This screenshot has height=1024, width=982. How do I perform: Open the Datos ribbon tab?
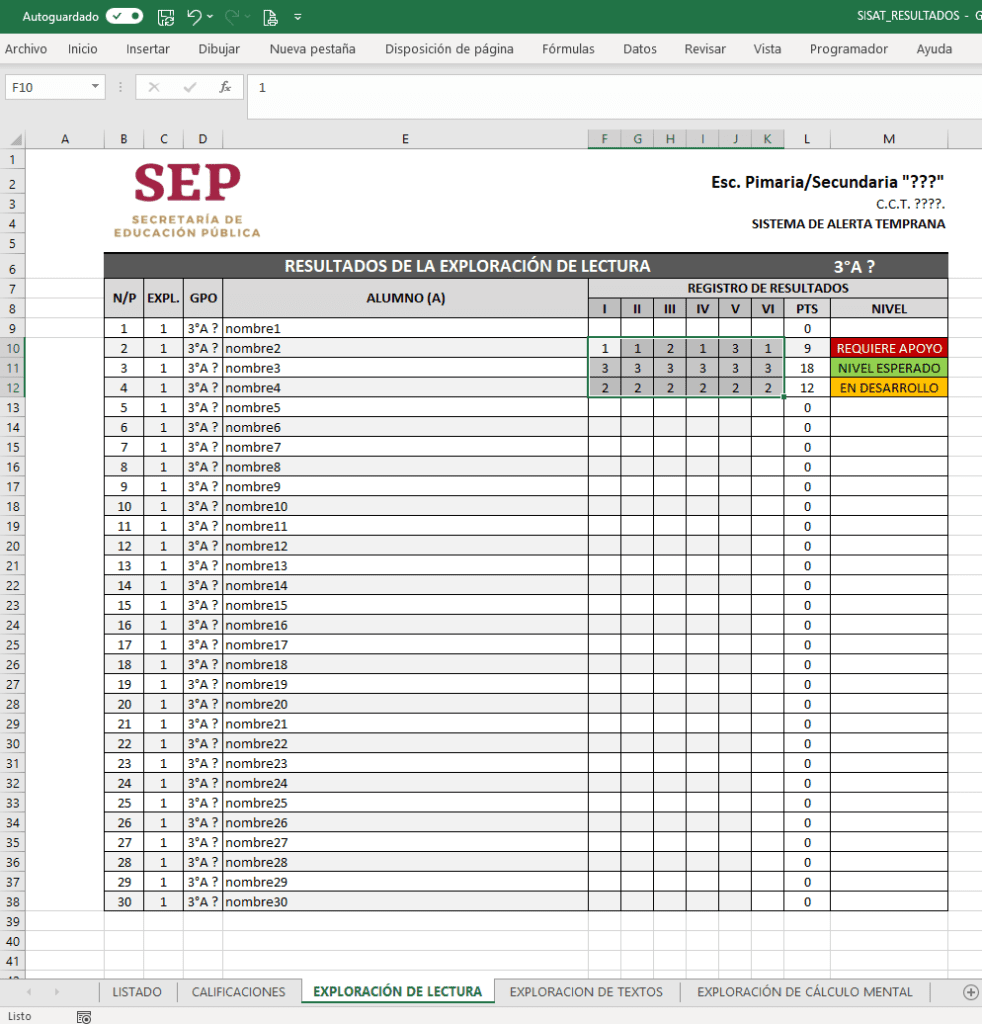coord(640,49)
